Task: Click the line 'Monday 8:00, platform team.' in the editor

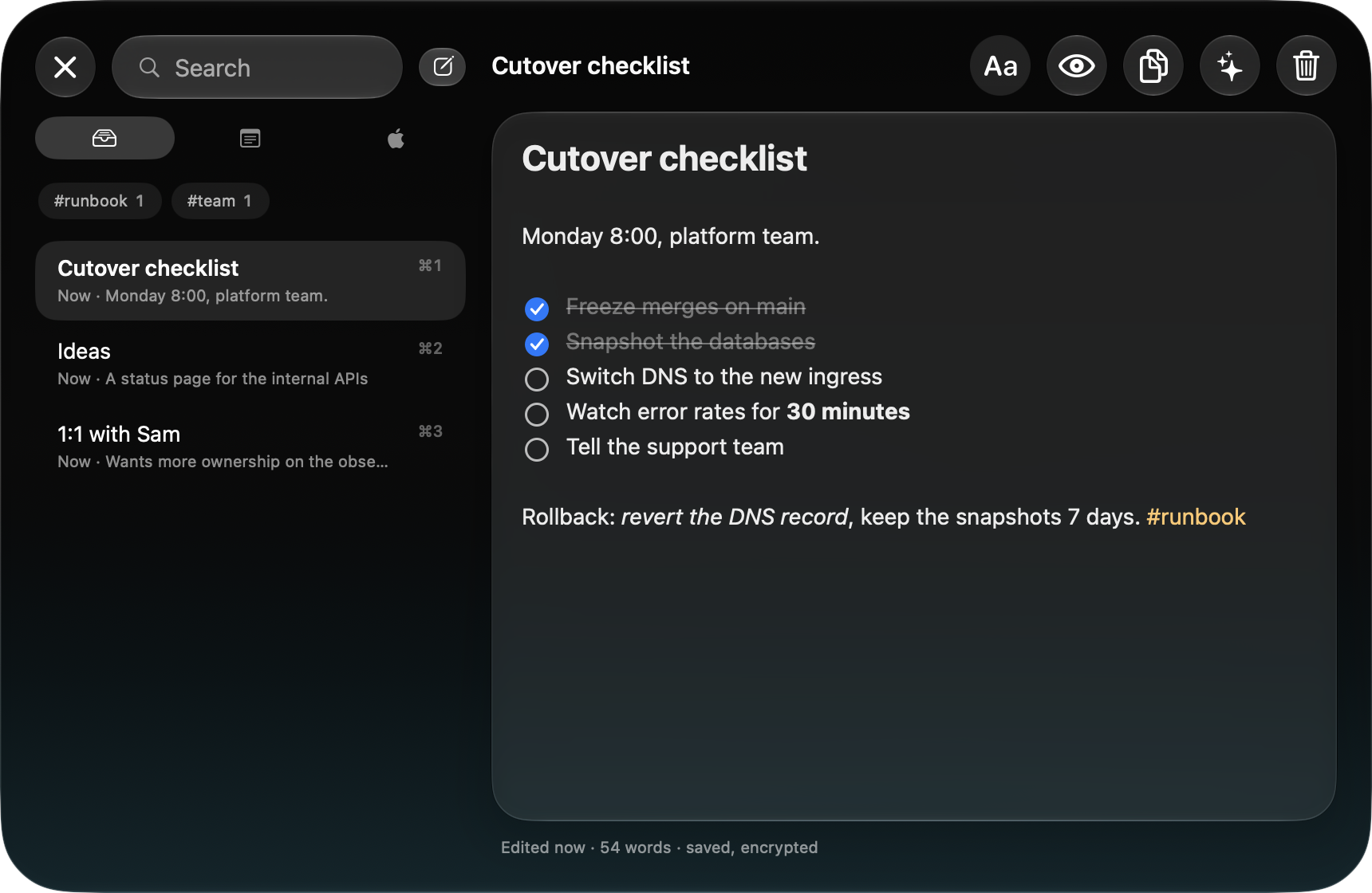Action: click(x=670, y=236)
